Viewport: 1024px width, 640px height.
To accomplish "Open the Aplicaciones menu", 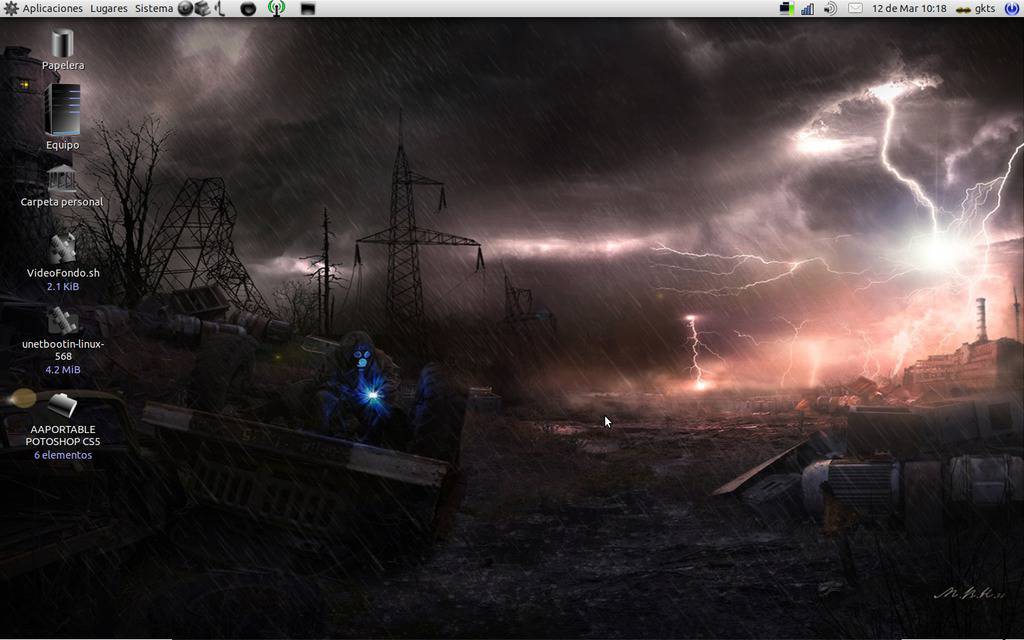I will (52, 8).
